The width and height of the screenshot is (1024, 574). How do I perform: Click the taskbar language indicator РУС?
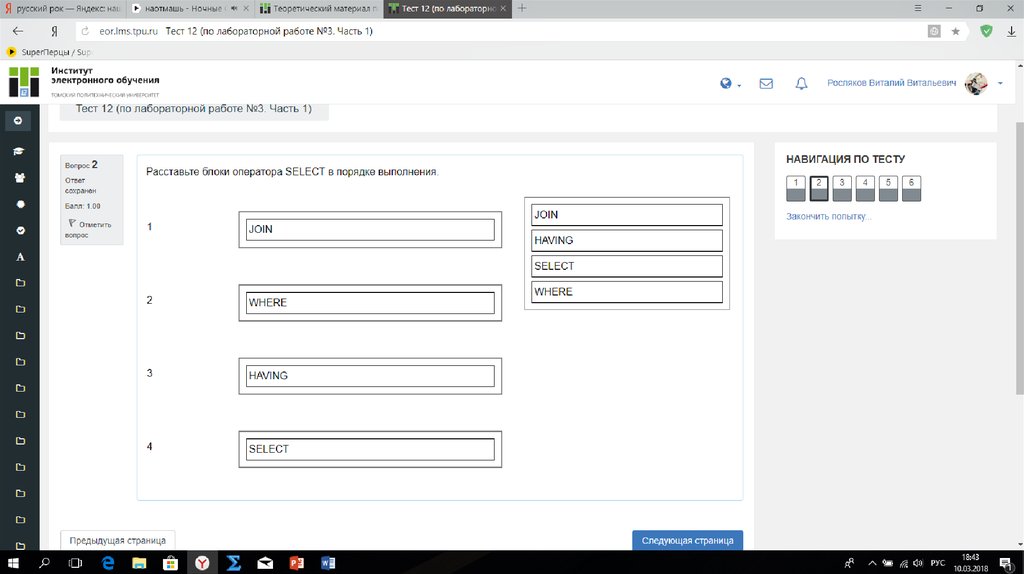[938, 563]
